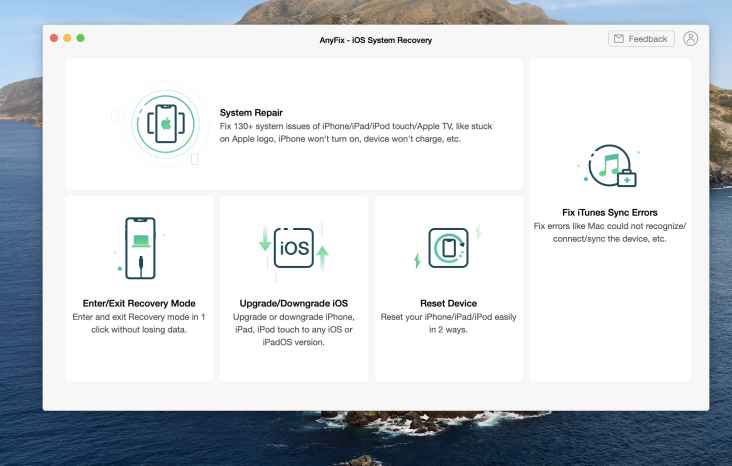Click the Reset Device icon
The width and height of the screenshot is (732, 466).
click(x=448, y=247)
